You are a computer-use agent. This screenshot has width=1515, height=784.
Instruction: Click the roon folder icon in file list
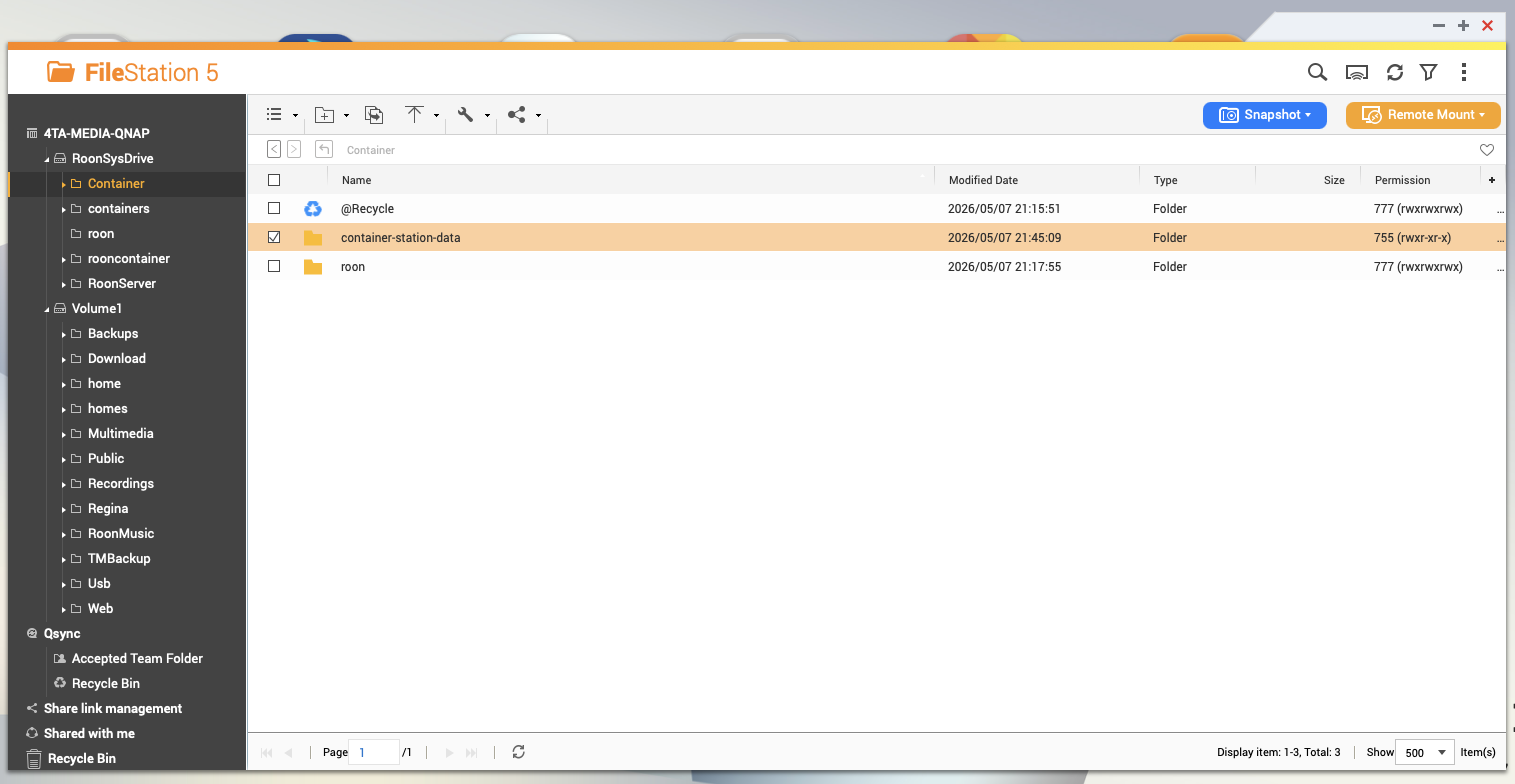coord(313,267)
